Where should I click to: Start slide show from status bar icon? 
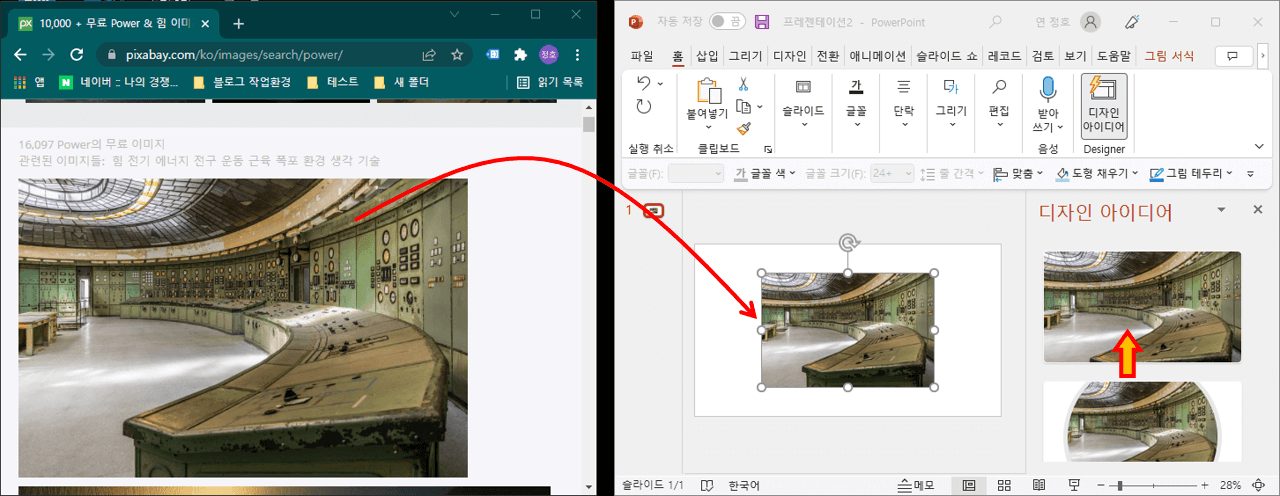[1074, 485]
